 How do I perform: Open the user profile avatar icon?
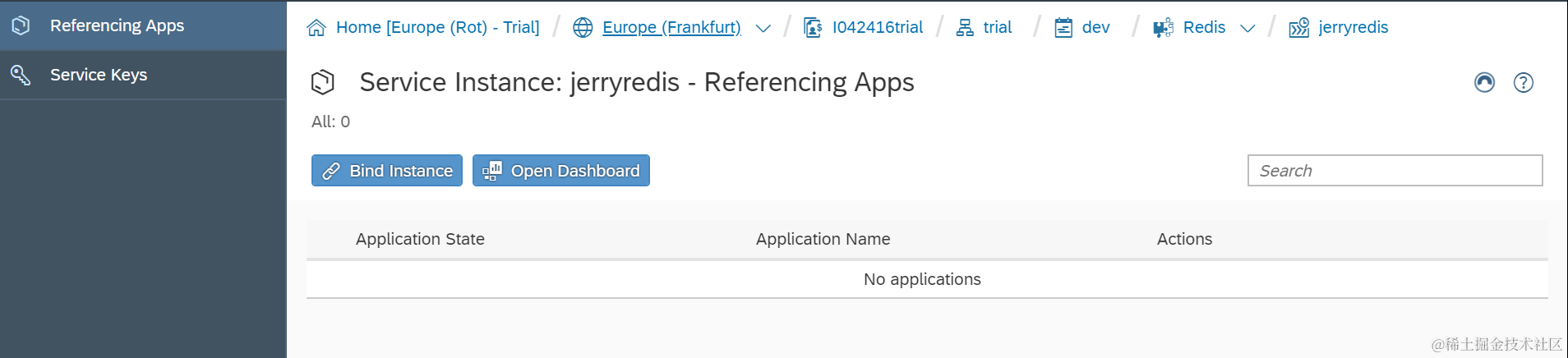click(x=1484, y=82)
